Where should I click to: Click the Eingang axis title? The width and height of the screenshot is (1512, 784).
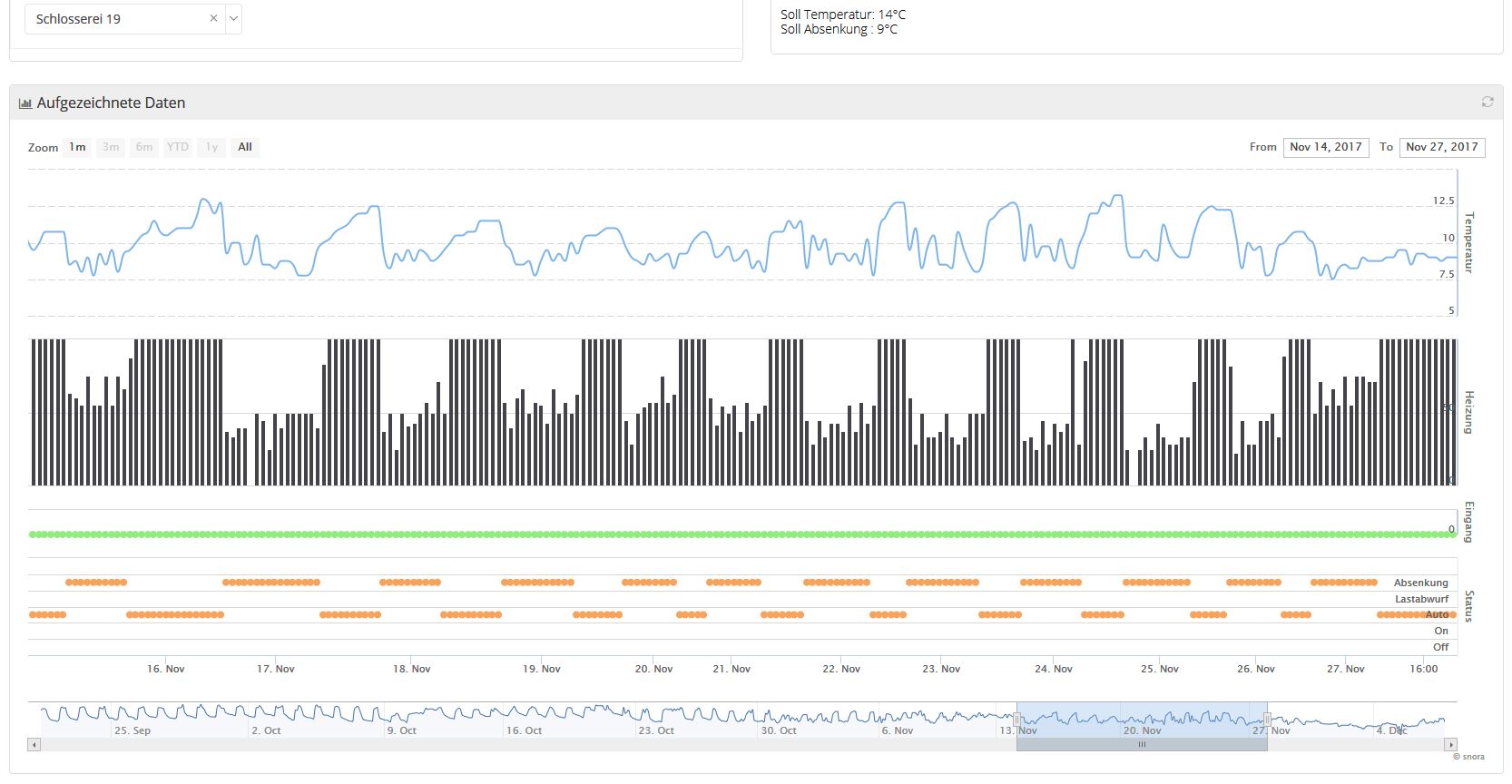(1469, 522)
